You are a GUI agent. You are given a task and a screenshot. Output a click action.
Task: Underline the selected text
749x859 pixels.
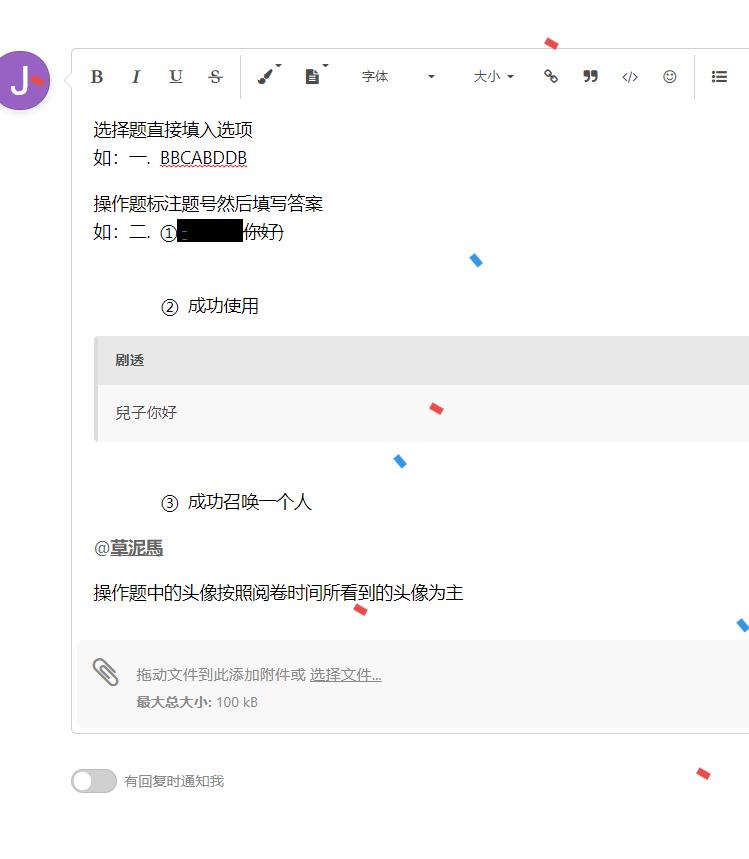175,77
